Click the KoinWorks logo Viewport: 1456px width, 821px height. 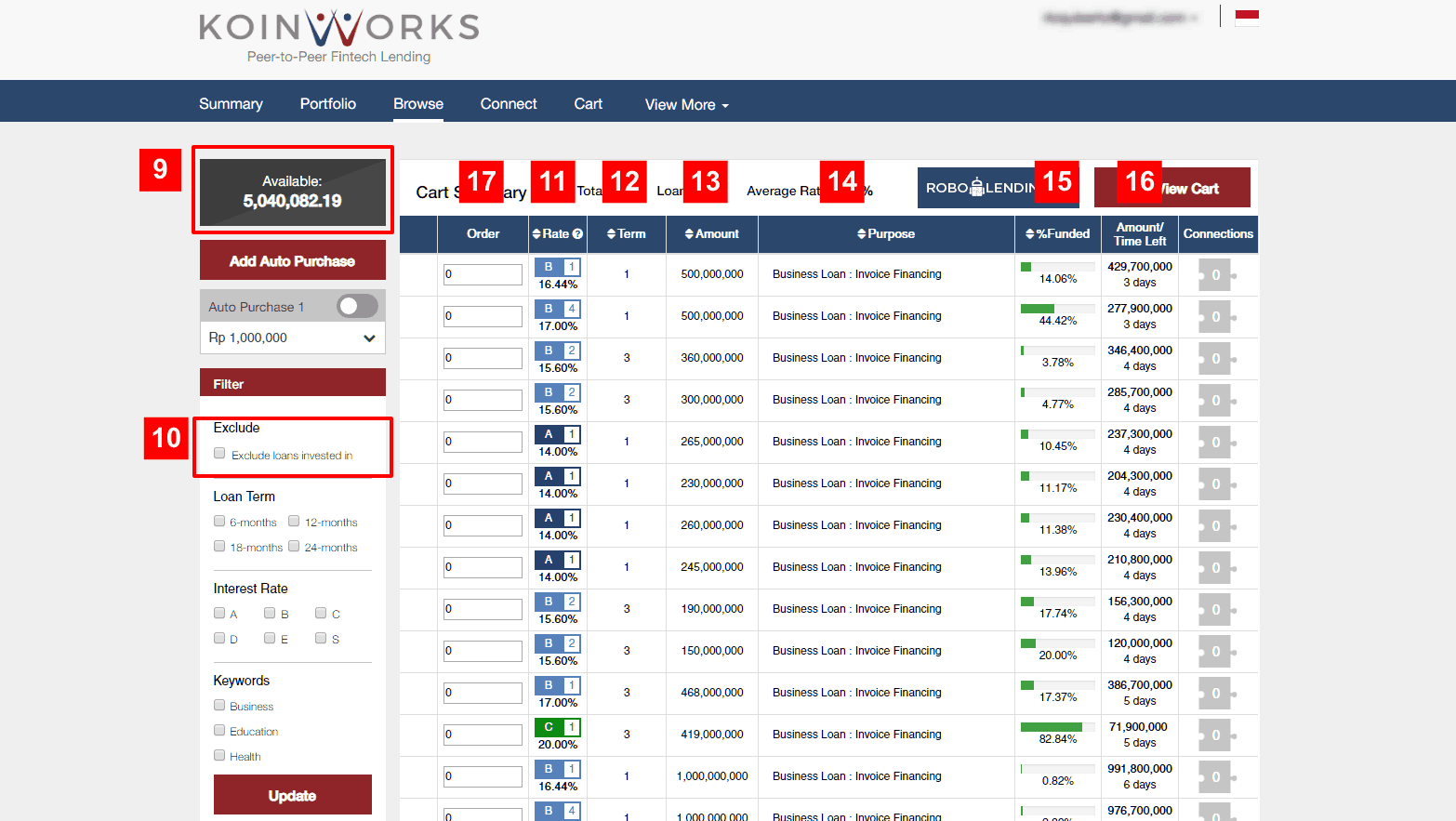(x=339, y=37)
